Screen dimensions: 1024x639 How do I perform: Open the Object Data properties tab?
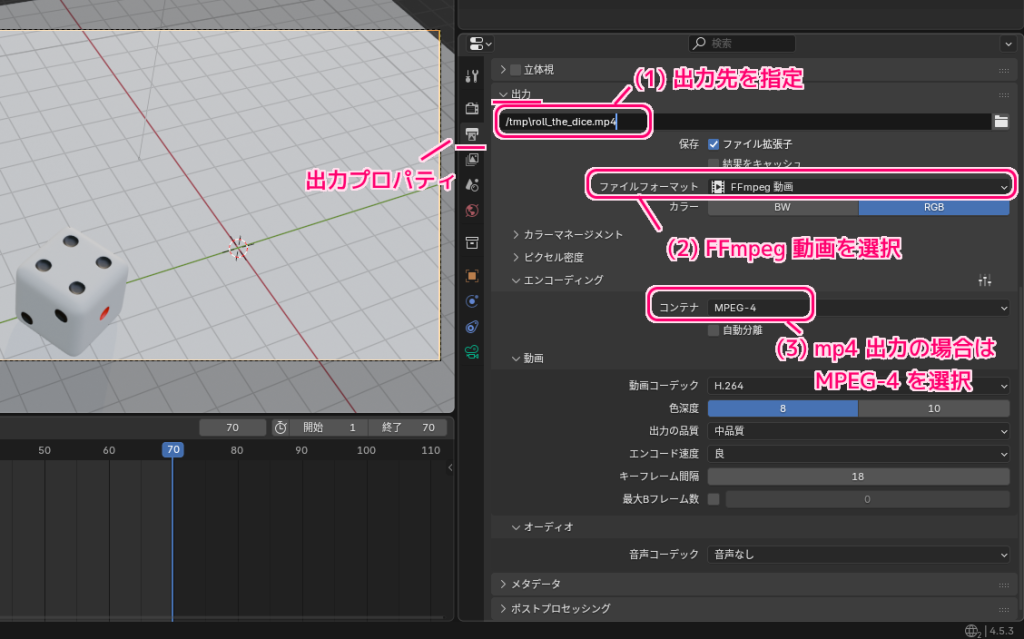point(472,352)
